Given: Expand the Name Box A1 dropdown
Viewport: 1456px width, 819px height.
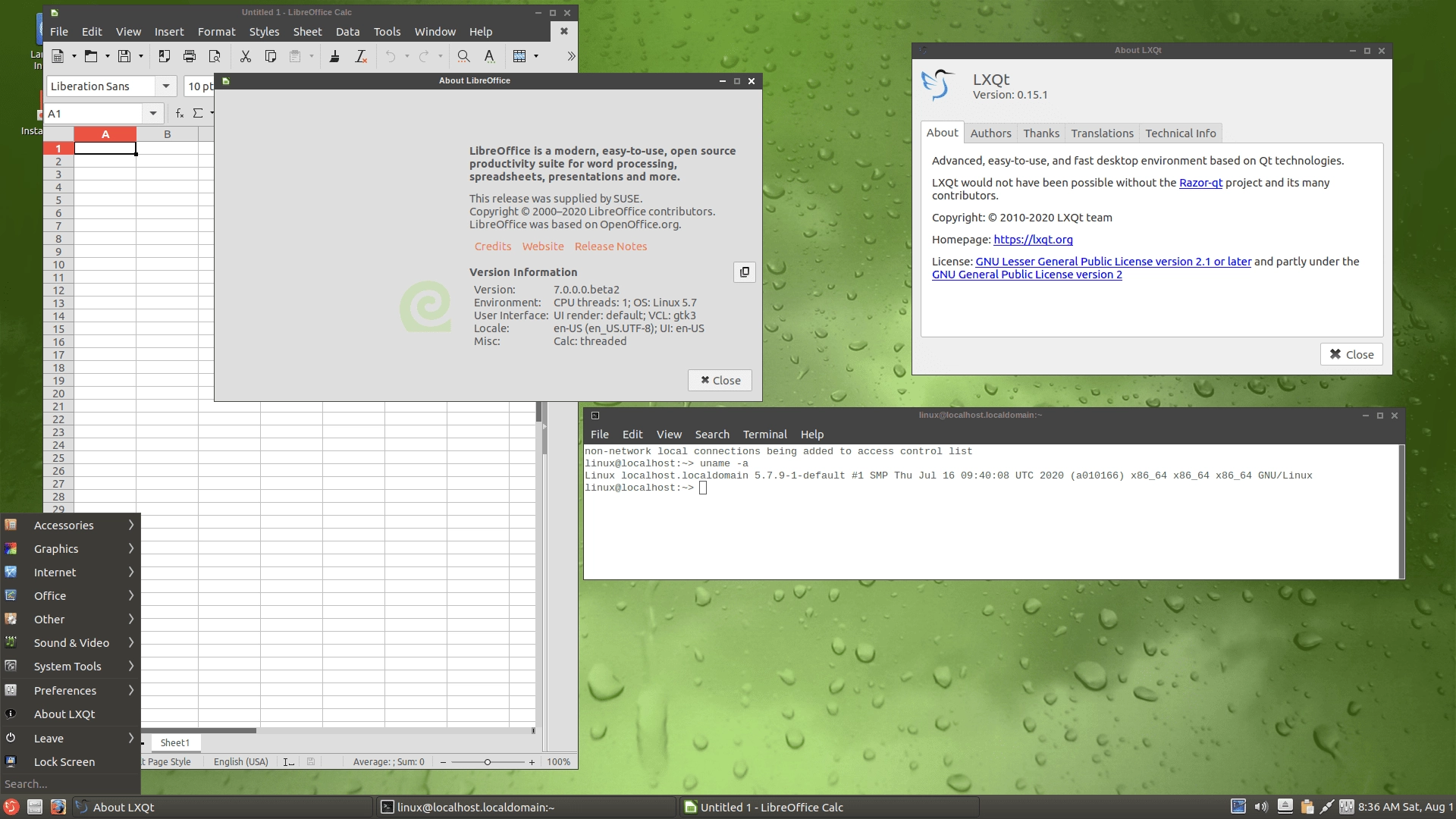Looking at the screenshot, I should 153,114.
